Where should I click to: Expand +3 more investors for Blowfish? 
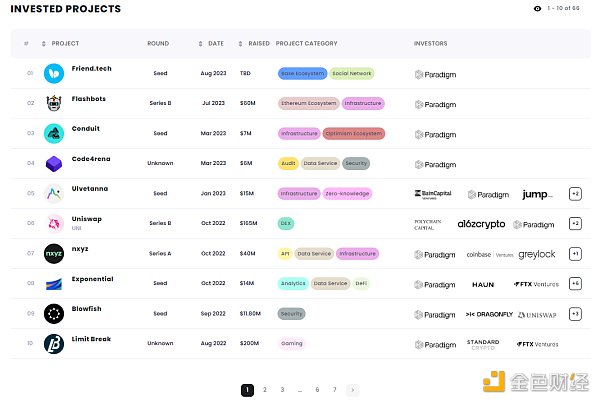tap(575, 314)
